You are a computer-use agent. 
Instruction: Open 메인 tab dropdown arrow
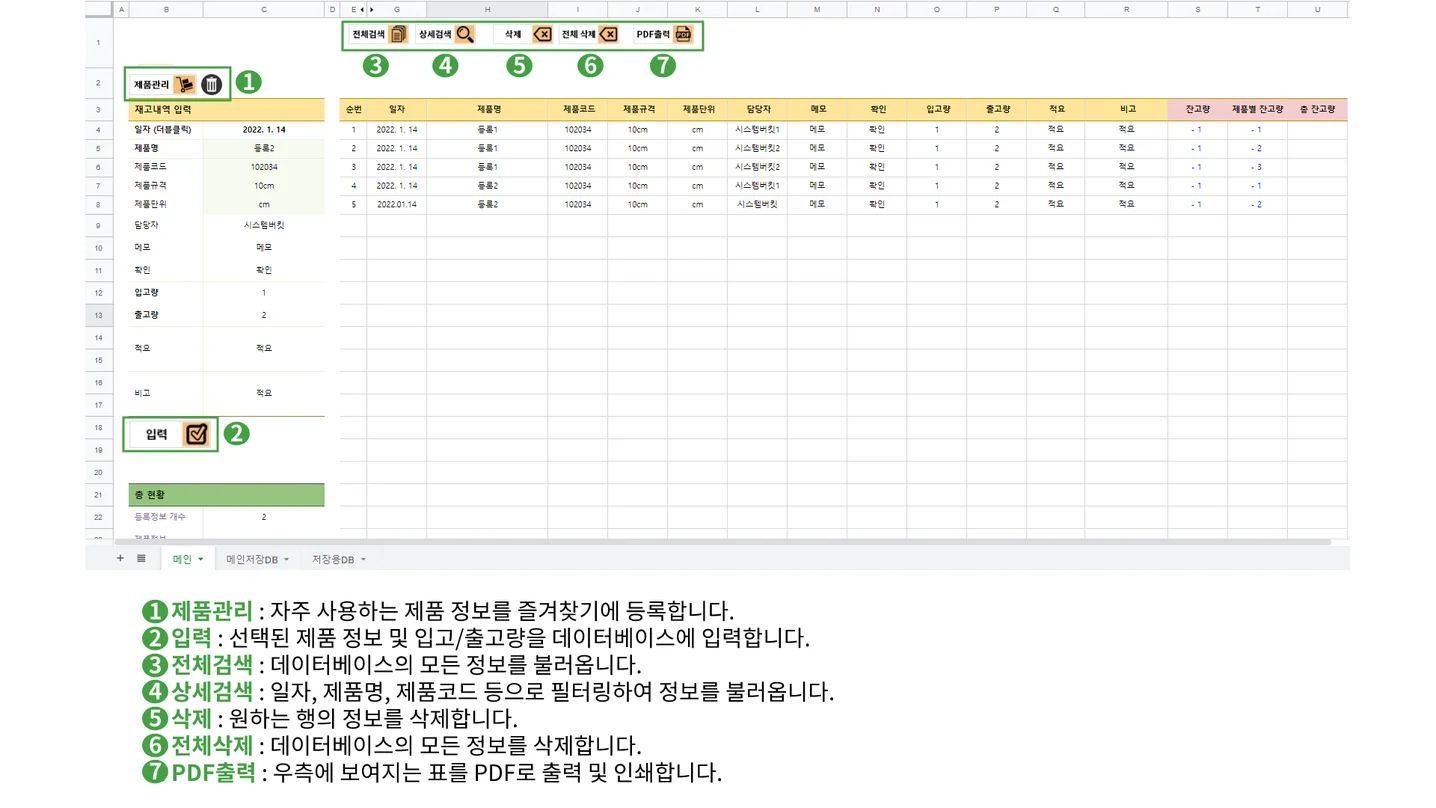pyautogui.click(x=201, y=559)
